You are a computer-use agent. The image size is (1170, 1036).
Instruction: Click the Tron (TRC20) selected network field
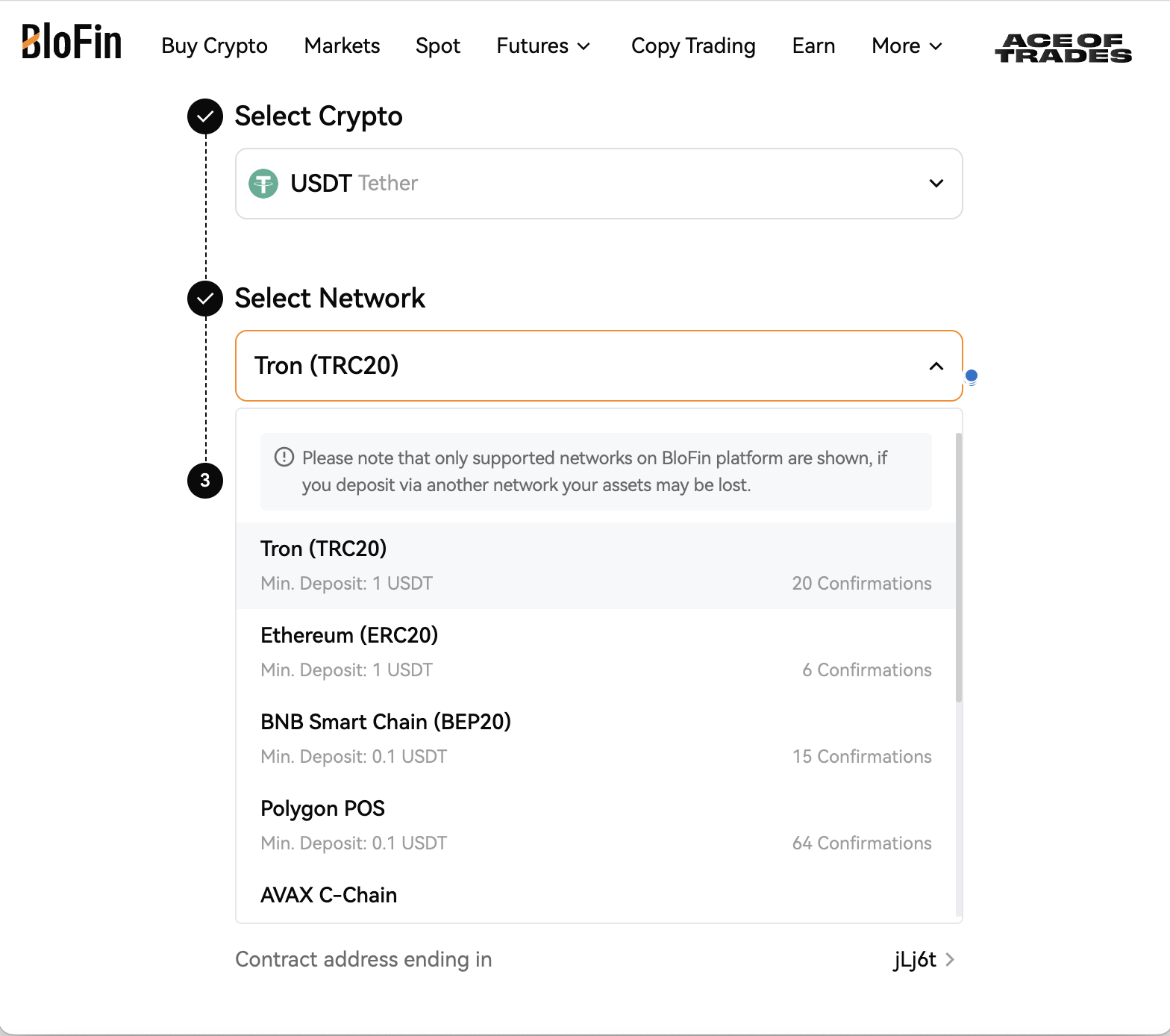coord(599,366)
